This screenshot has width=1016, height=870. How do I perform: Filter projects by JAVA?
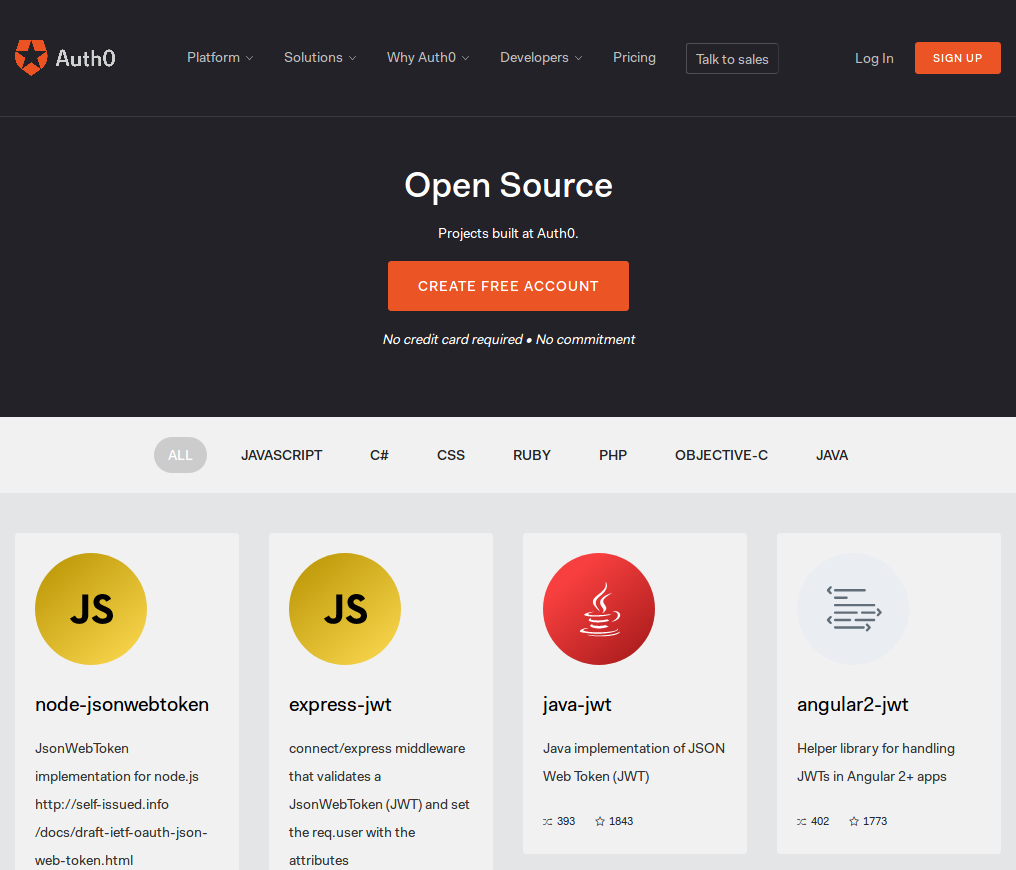(832, 455)
